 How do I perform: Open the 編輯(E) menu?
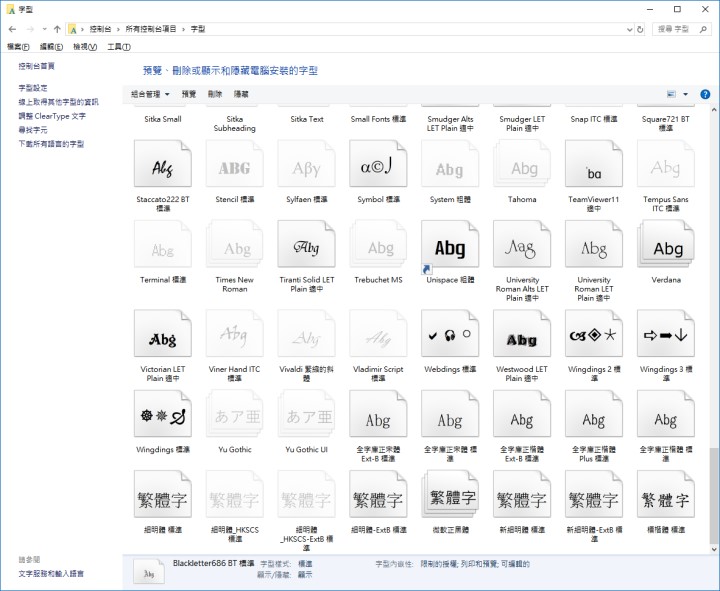(51, 47)
